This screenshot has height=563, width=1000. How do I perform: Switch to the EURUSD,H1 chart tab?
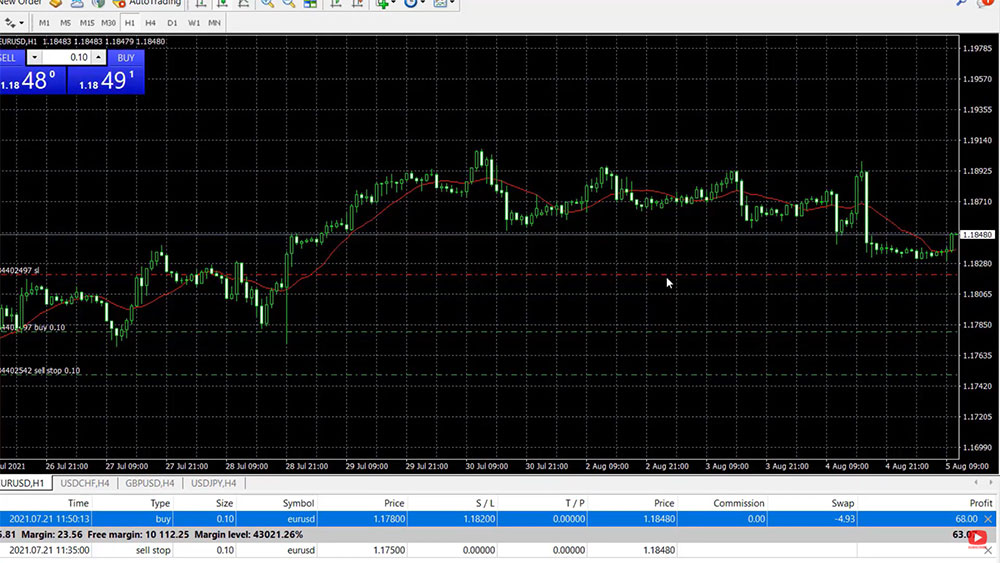pos(26,483)
